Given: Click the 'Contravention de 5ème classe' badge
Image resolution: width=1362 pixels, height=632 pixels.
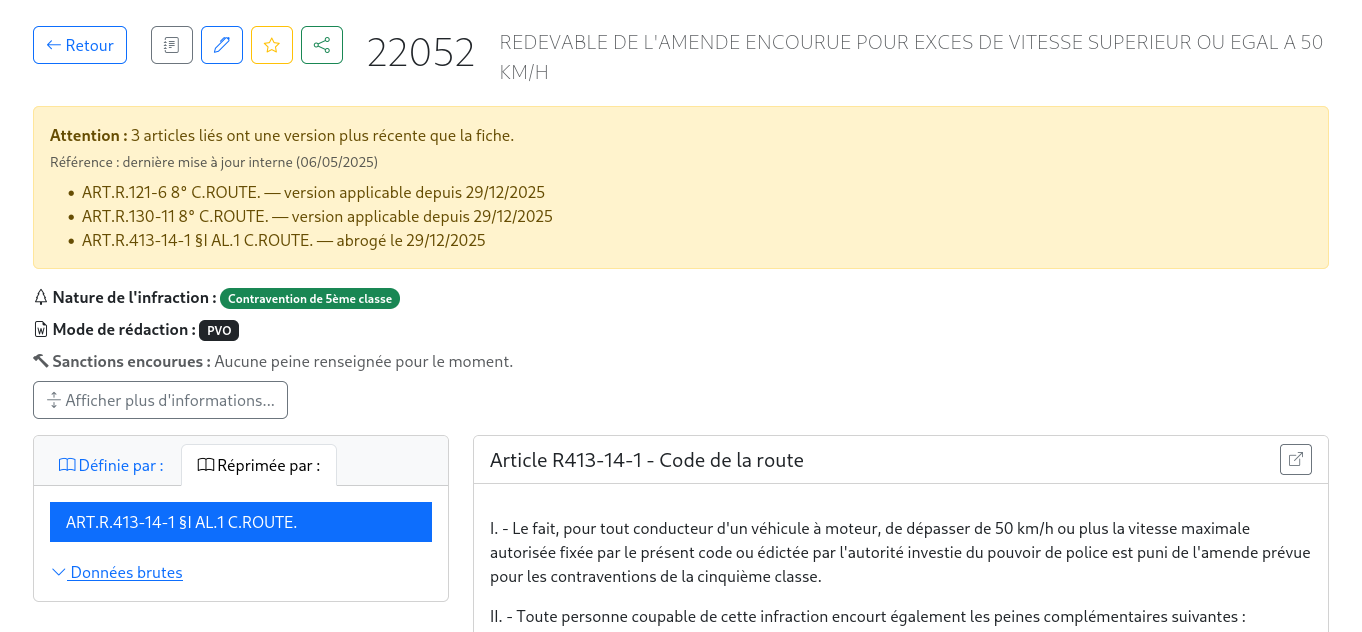Looking at the screenshot, I should [x=310, y=297].
